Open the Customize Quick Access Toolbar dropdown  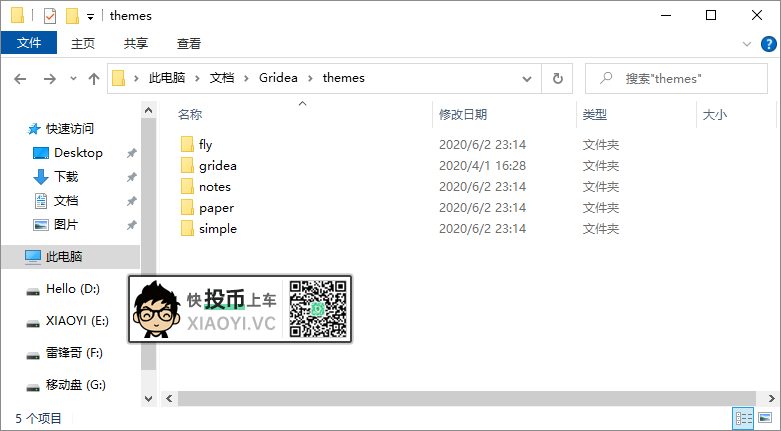90,17
